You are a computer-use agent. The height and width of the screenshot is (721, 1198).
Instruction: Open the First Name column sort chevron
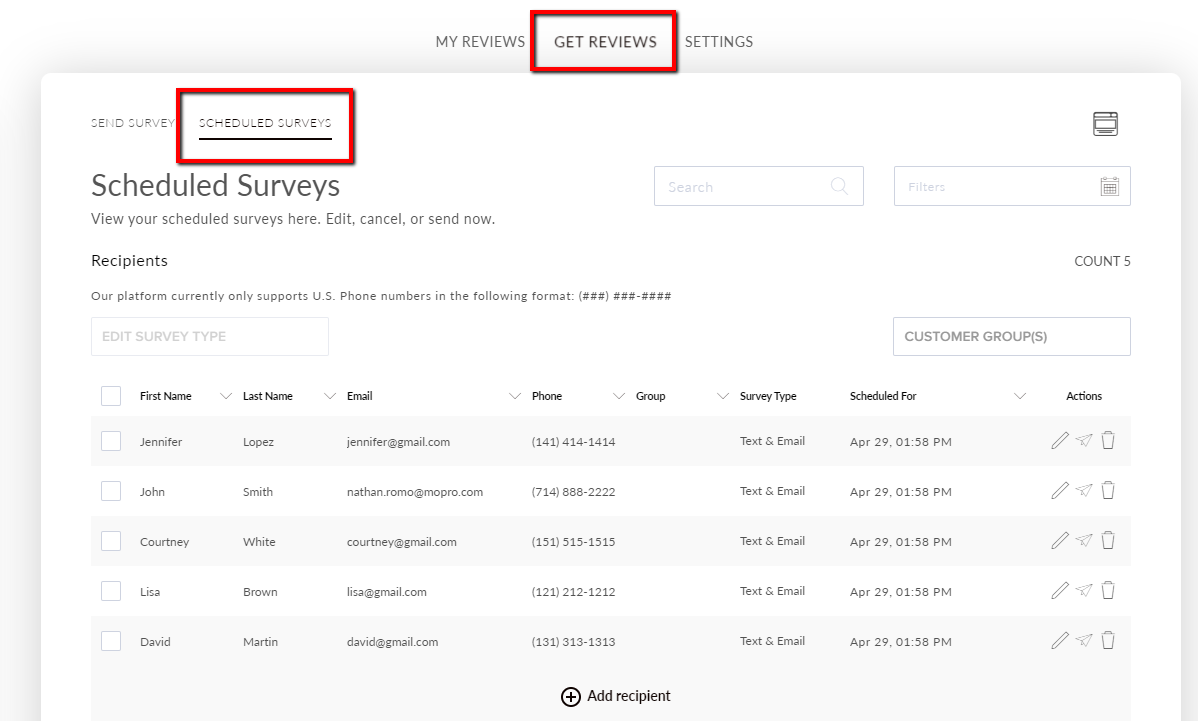tap(225, 396)
